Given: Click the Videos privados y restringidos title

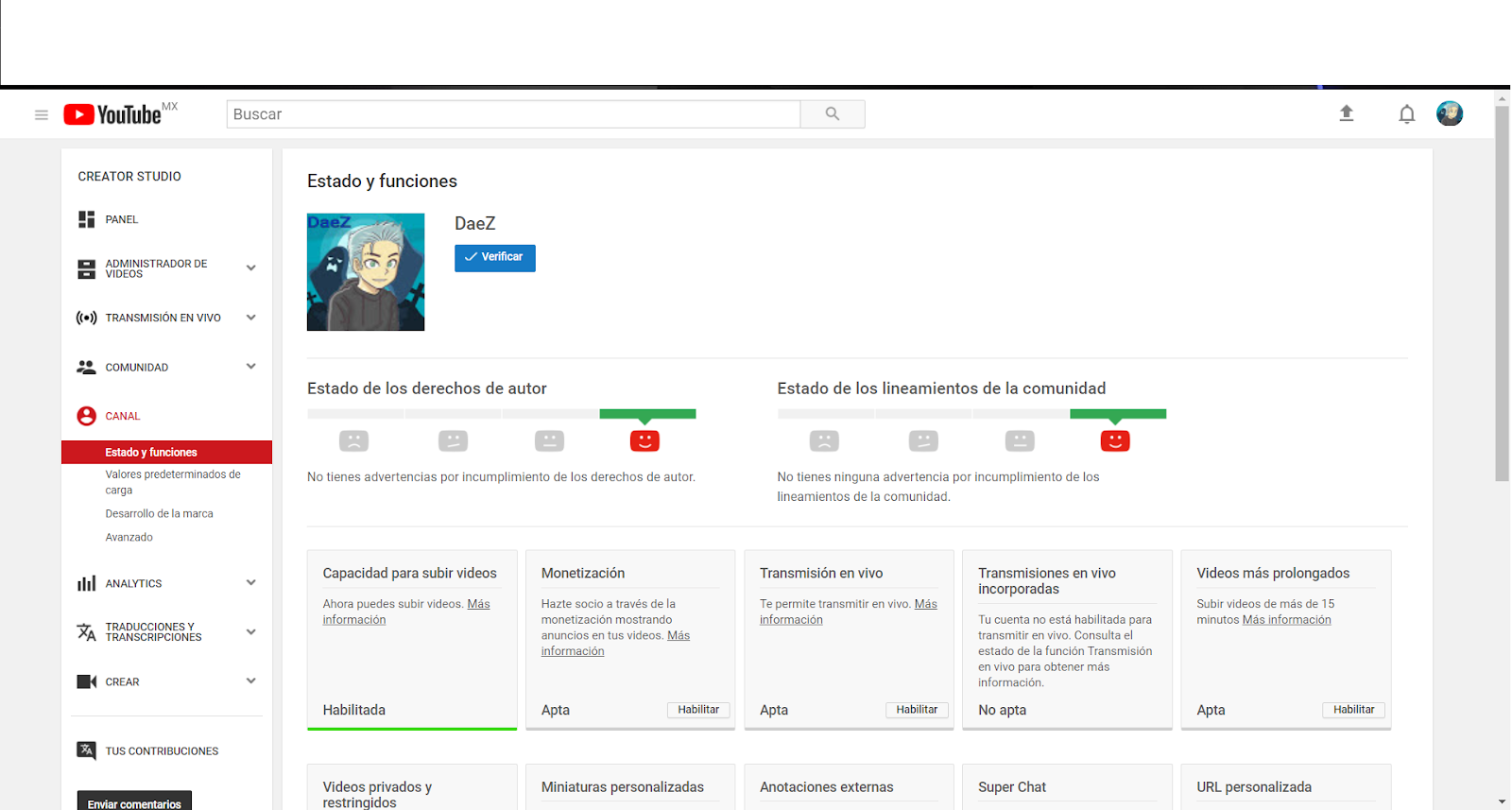Looking at the screenshot, I should tap(377, 795).
